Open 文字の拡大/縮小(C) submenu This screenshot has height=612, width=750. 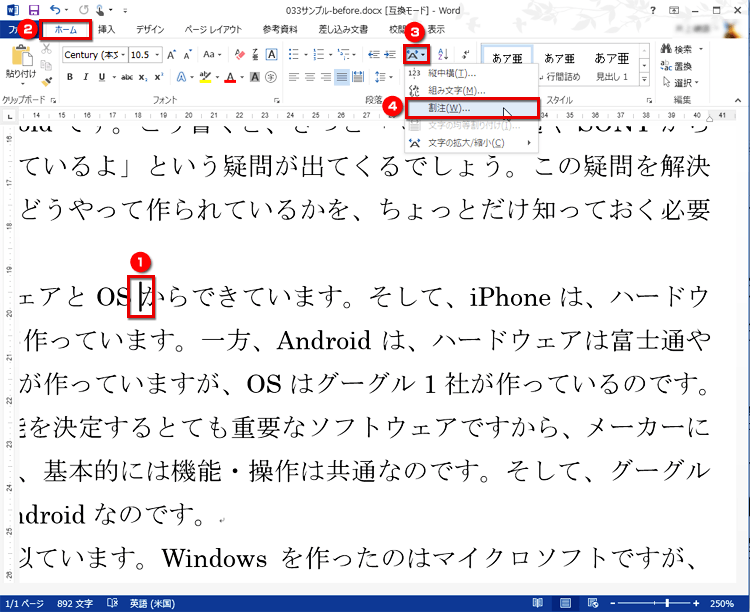(472, 143)
